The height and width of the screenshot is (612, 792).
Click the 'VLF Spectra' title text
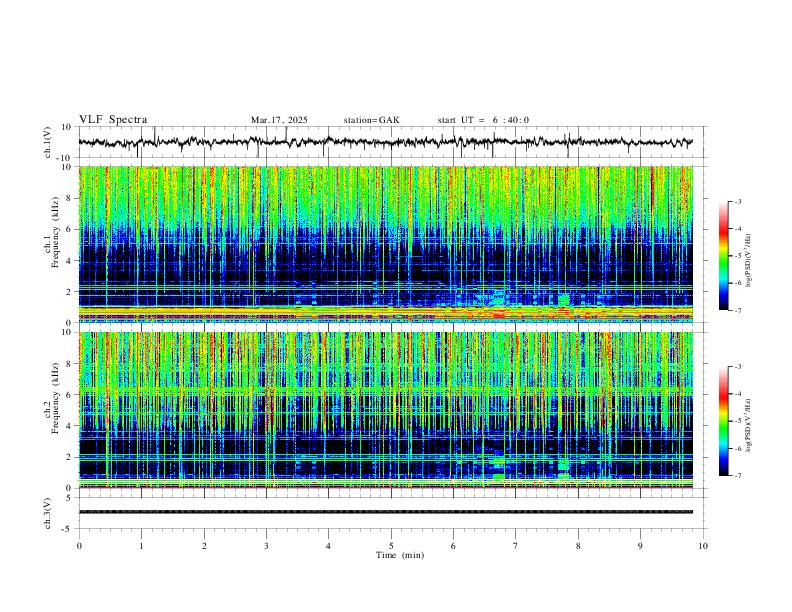(113, 120)
